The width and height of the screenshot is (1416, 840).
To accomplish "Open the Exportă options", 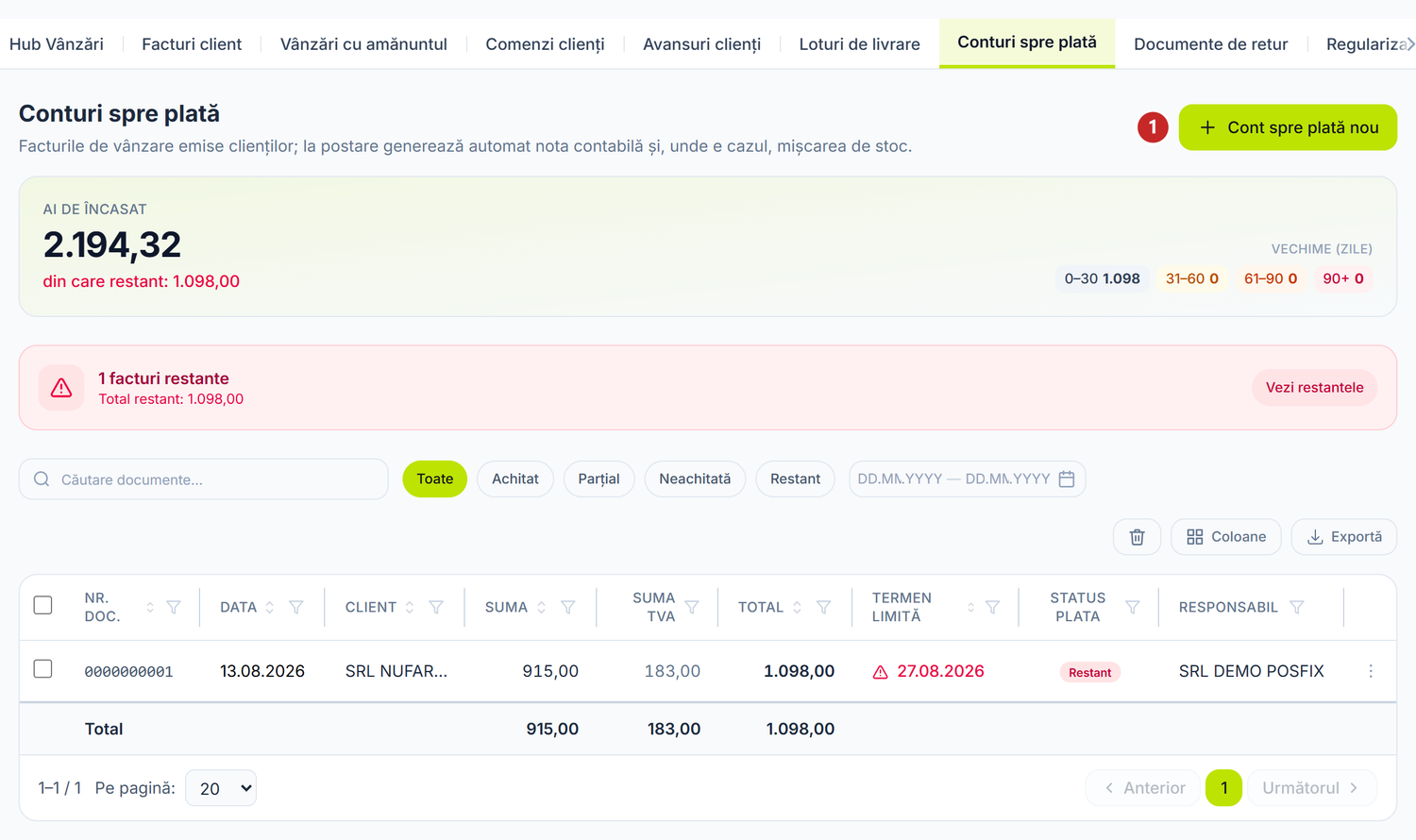I will coord(1344,537).
